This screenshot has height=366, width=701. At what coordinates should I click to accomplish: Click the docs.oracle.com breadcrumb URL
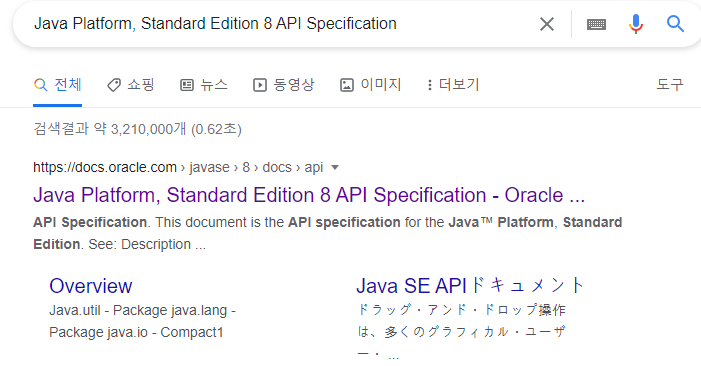click(x=178, y=168)
